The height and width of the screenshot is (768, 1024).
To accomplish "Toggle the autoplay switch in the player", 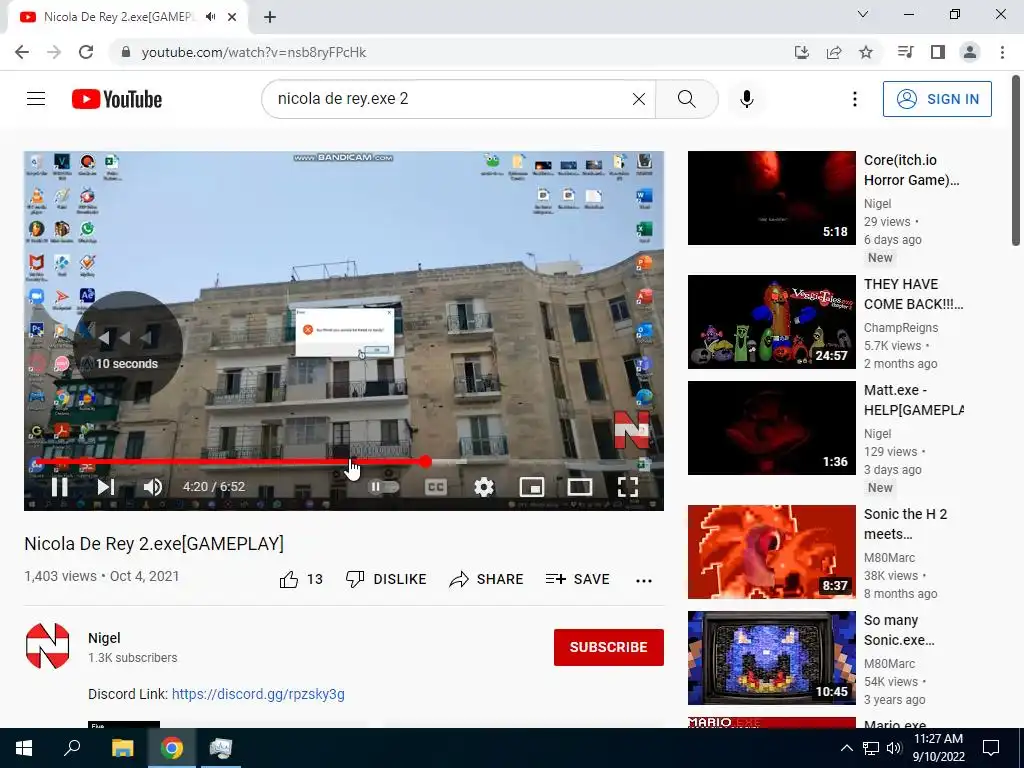I will click(383, 487).
